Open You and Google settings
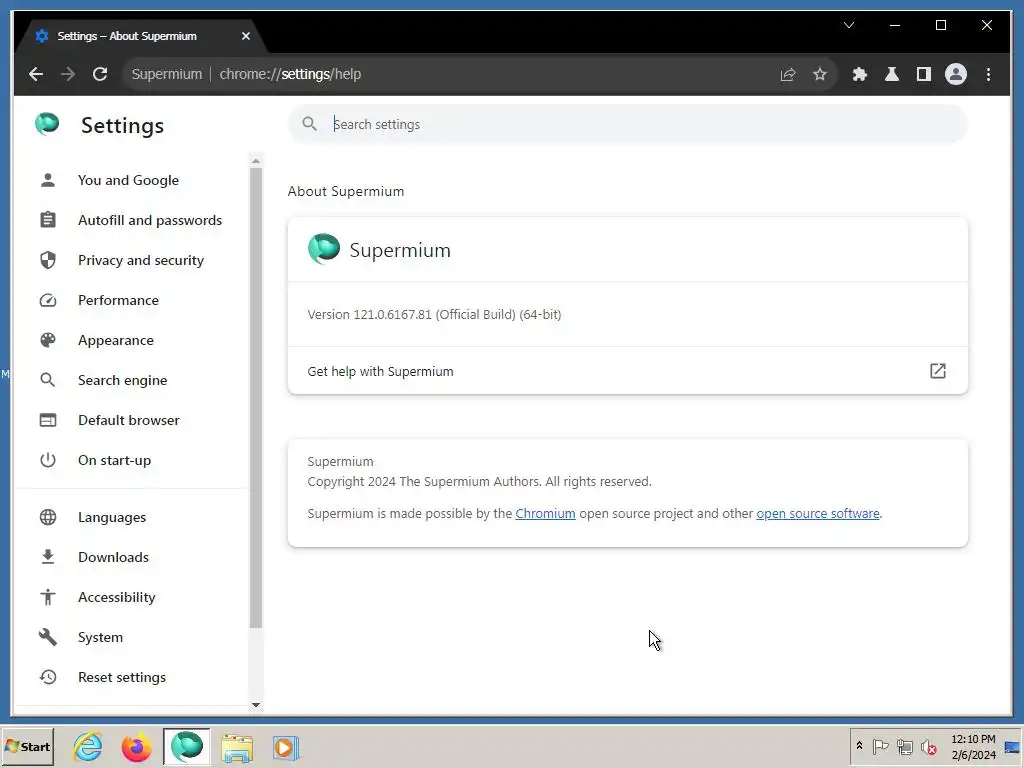Screen dimensions: 1024x768 tap(128, 180)
